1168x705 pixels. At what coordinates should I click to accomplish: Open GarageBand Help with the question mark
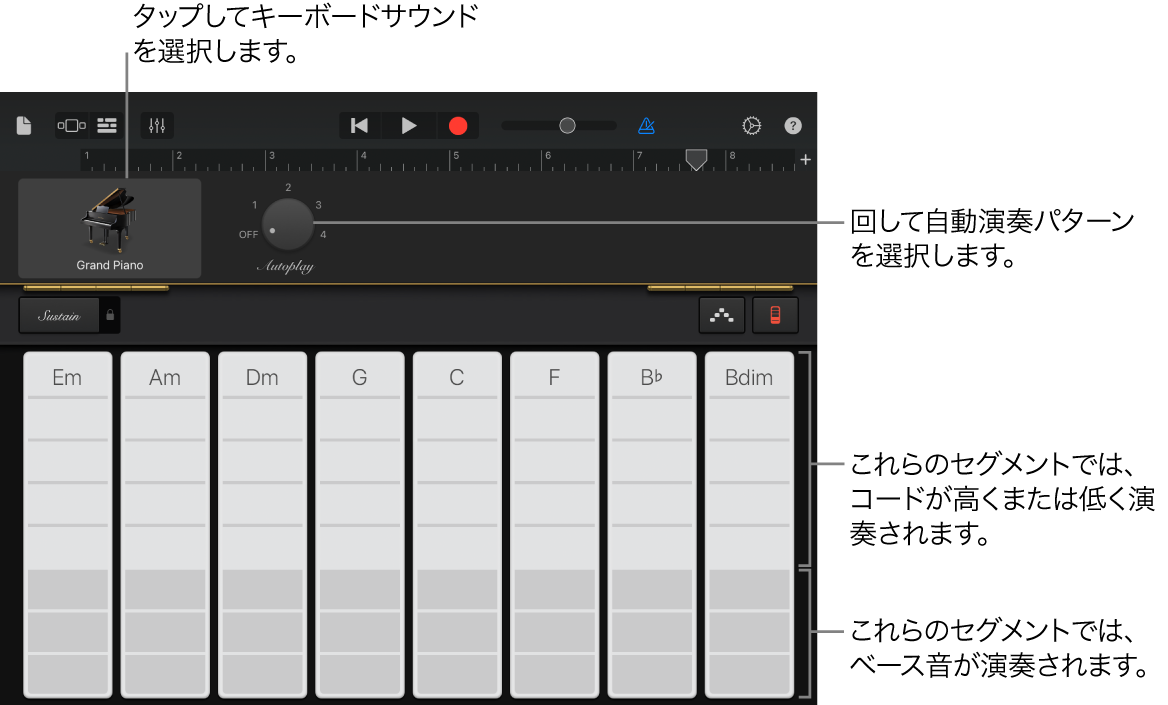(792, 125)
